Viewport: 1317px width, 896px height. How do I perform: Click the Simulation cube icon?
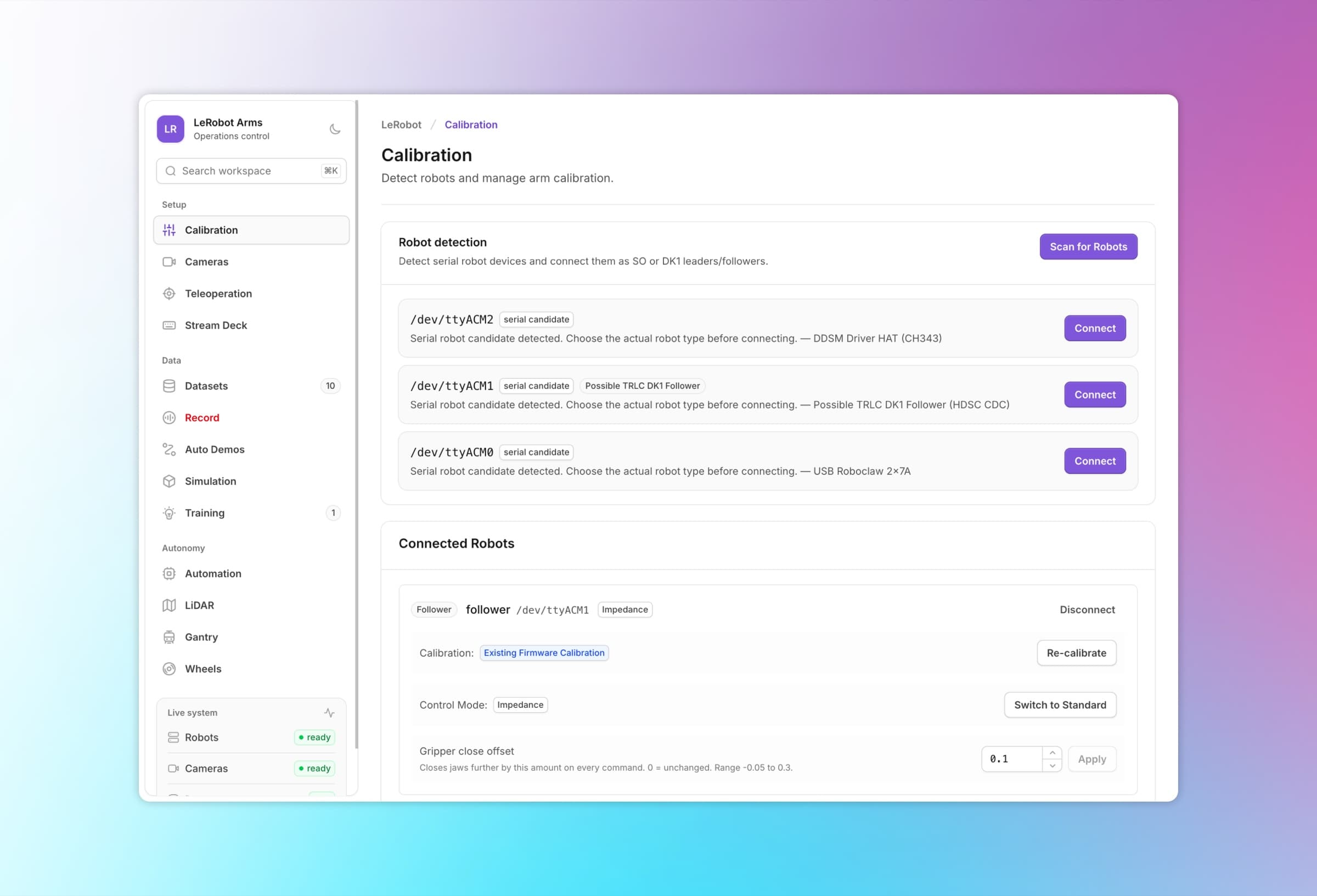pyautogui.click(x=169, y=481)
